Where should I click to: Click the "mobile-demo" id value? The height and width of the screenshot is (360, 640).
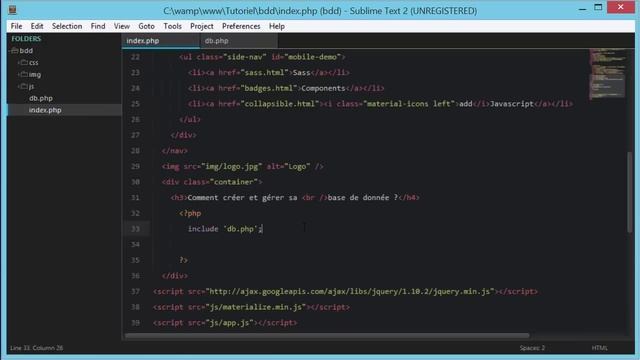point(313,57)
